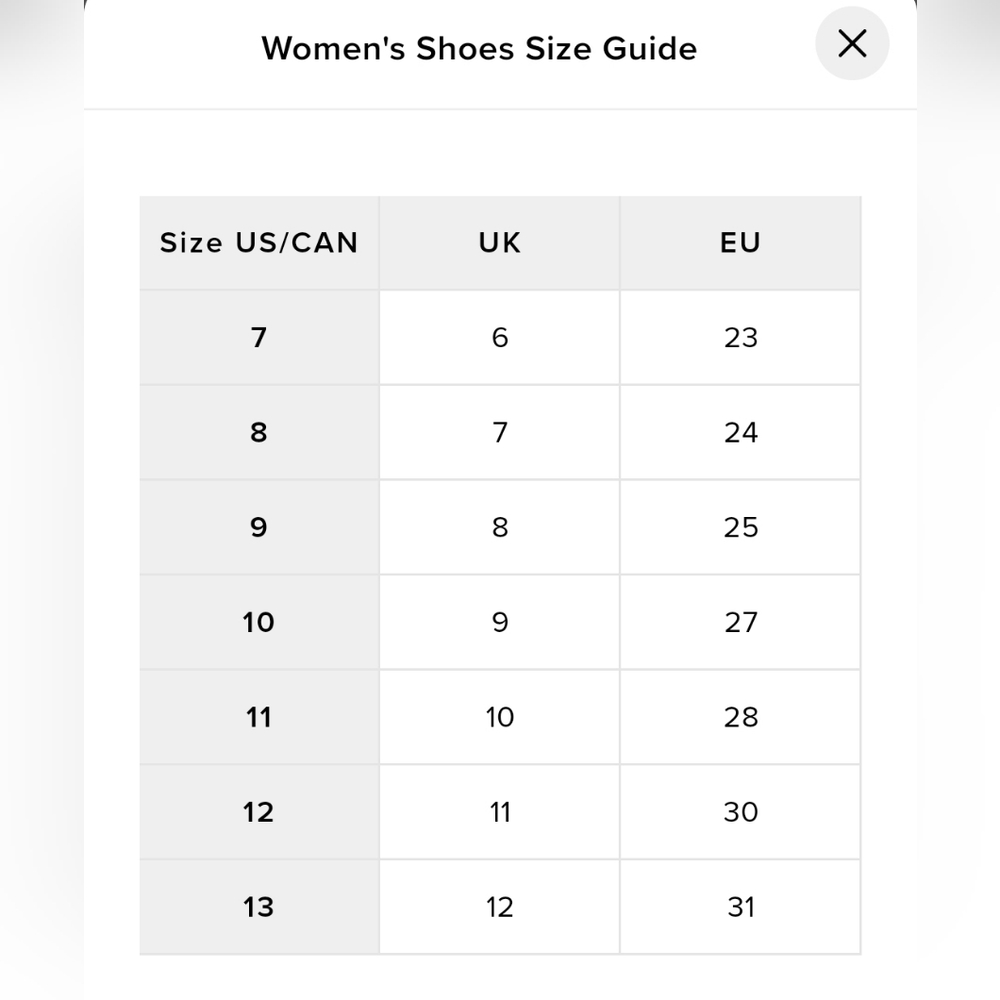Click the EU 28 cell

[x=740, y=717]
